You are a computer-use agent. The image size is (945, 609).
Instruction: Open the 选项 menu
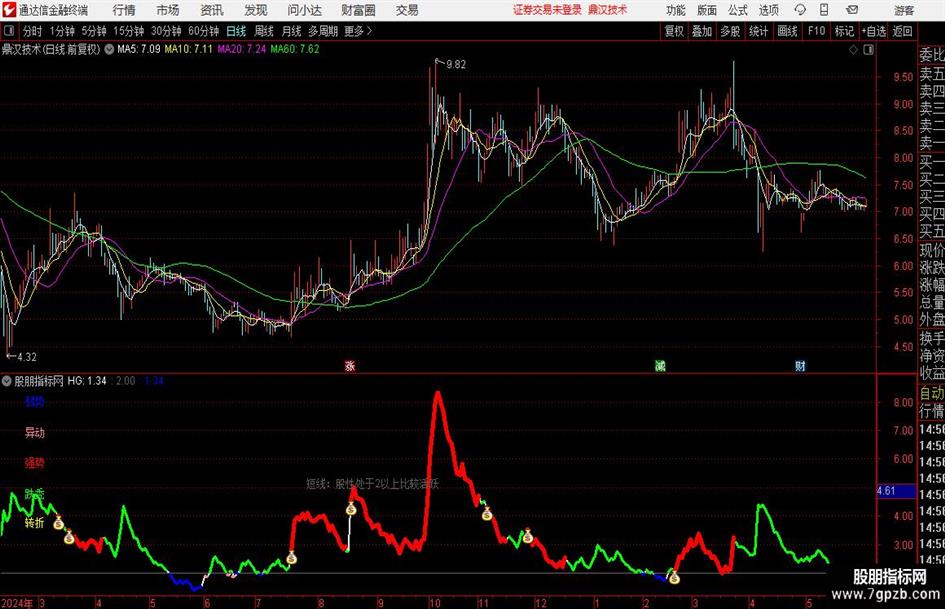[768, 10]
